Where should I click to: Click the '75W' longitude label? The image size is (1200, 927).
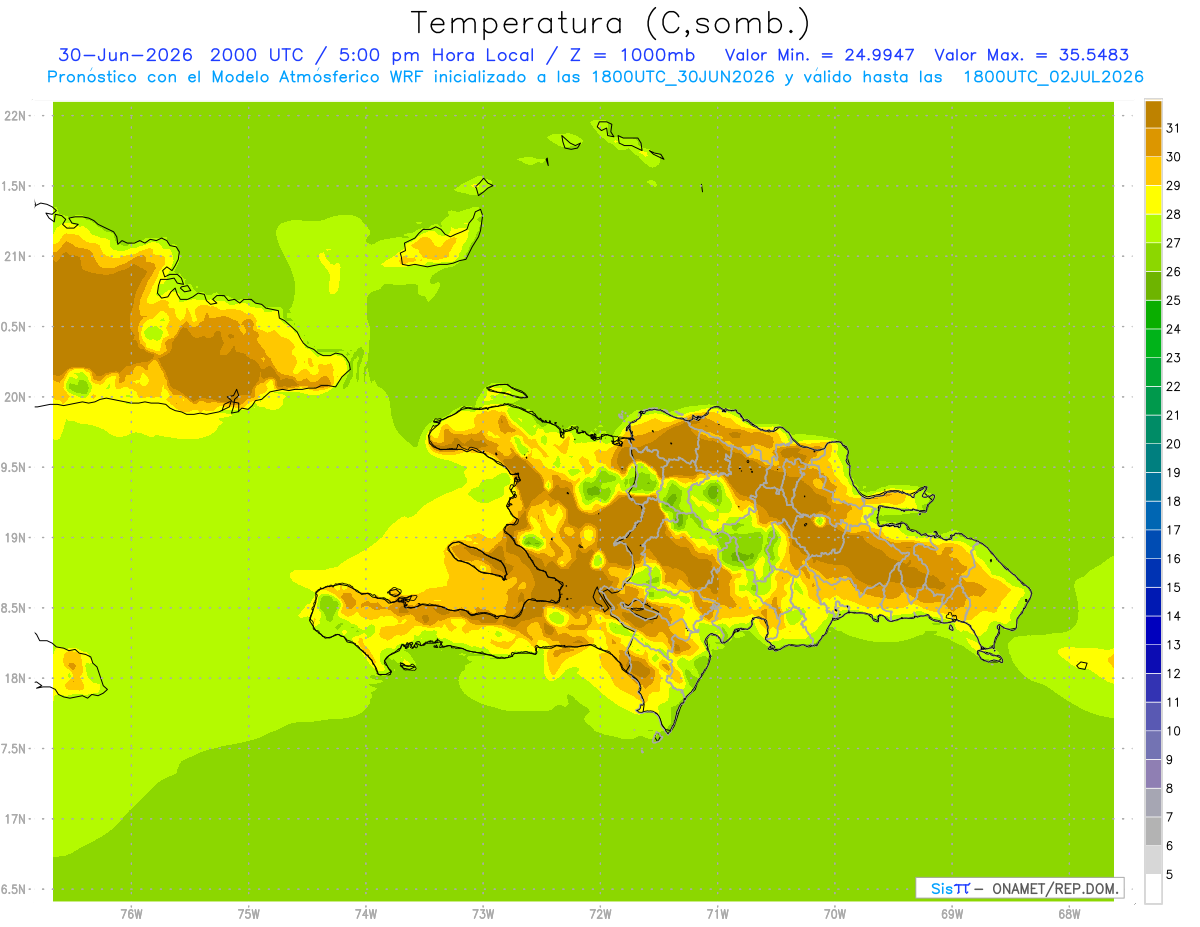pos(248,914)
